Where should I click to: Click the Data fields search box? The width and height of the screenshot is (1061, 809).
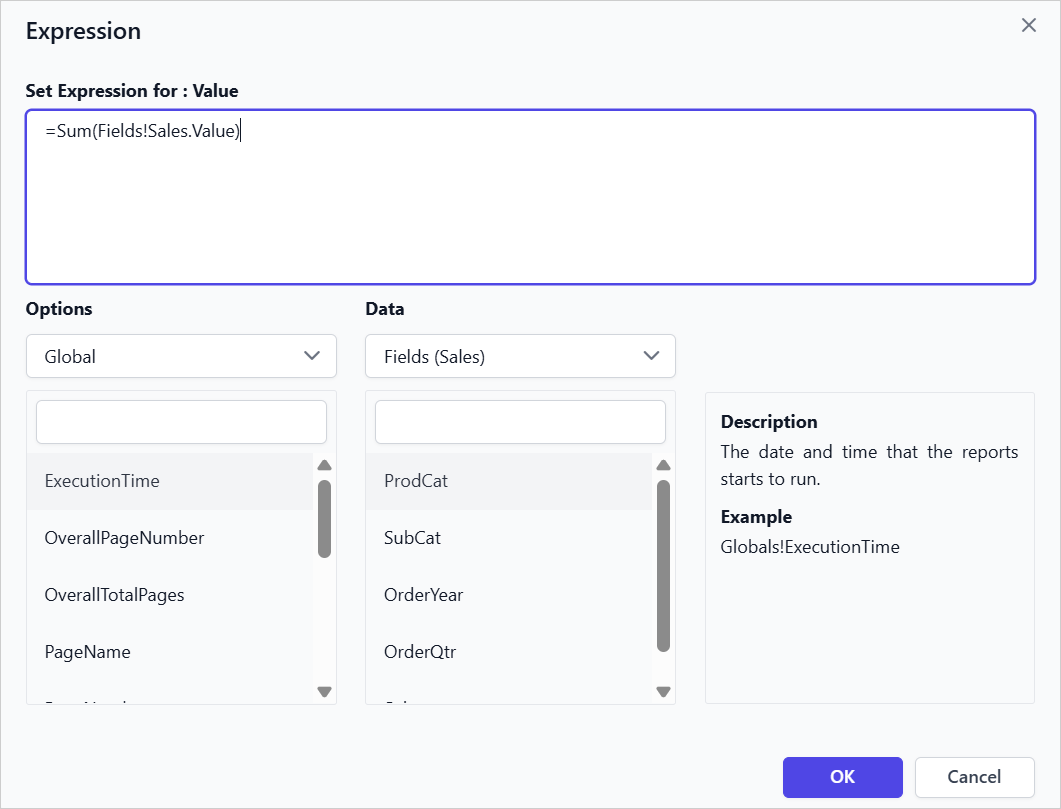[519, 422]
